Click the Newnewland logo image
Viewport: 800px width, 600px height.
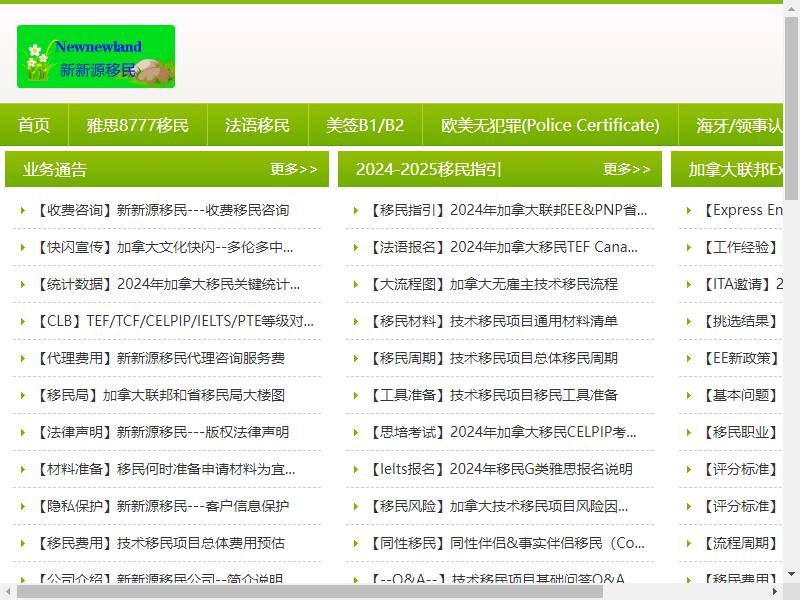tap(96, 57)
